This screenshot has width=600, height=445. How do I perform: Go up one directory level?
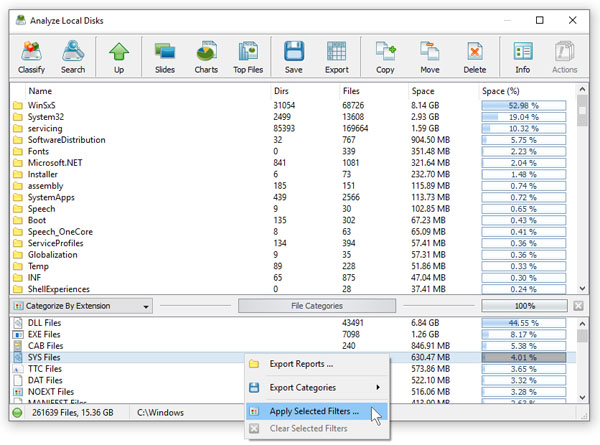point(119,57)
